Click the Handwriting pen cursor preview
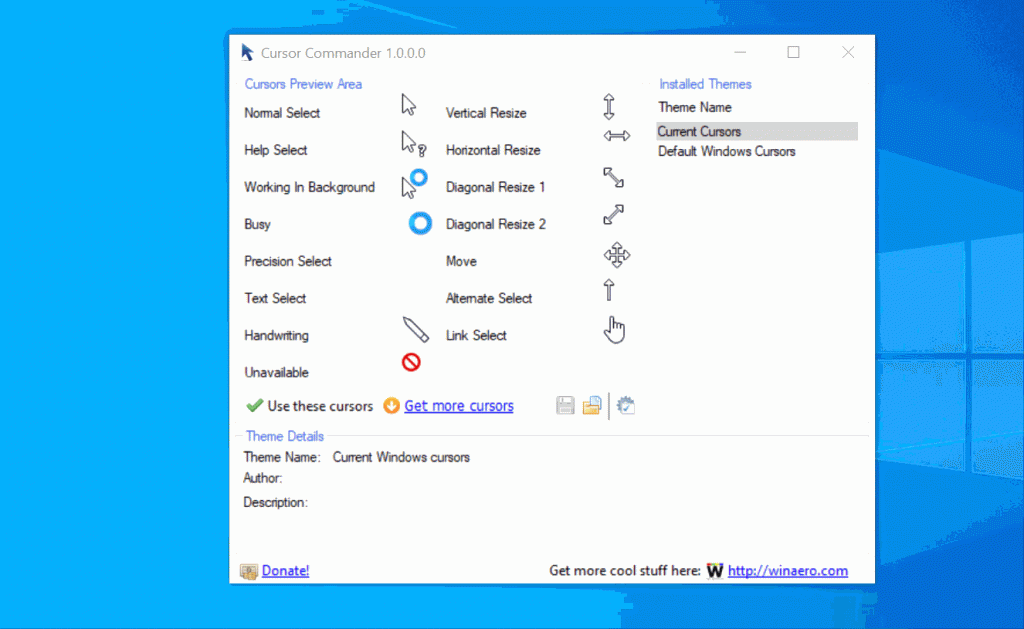The height and width of the screenshot is (629, 1024). pos(415,330)
